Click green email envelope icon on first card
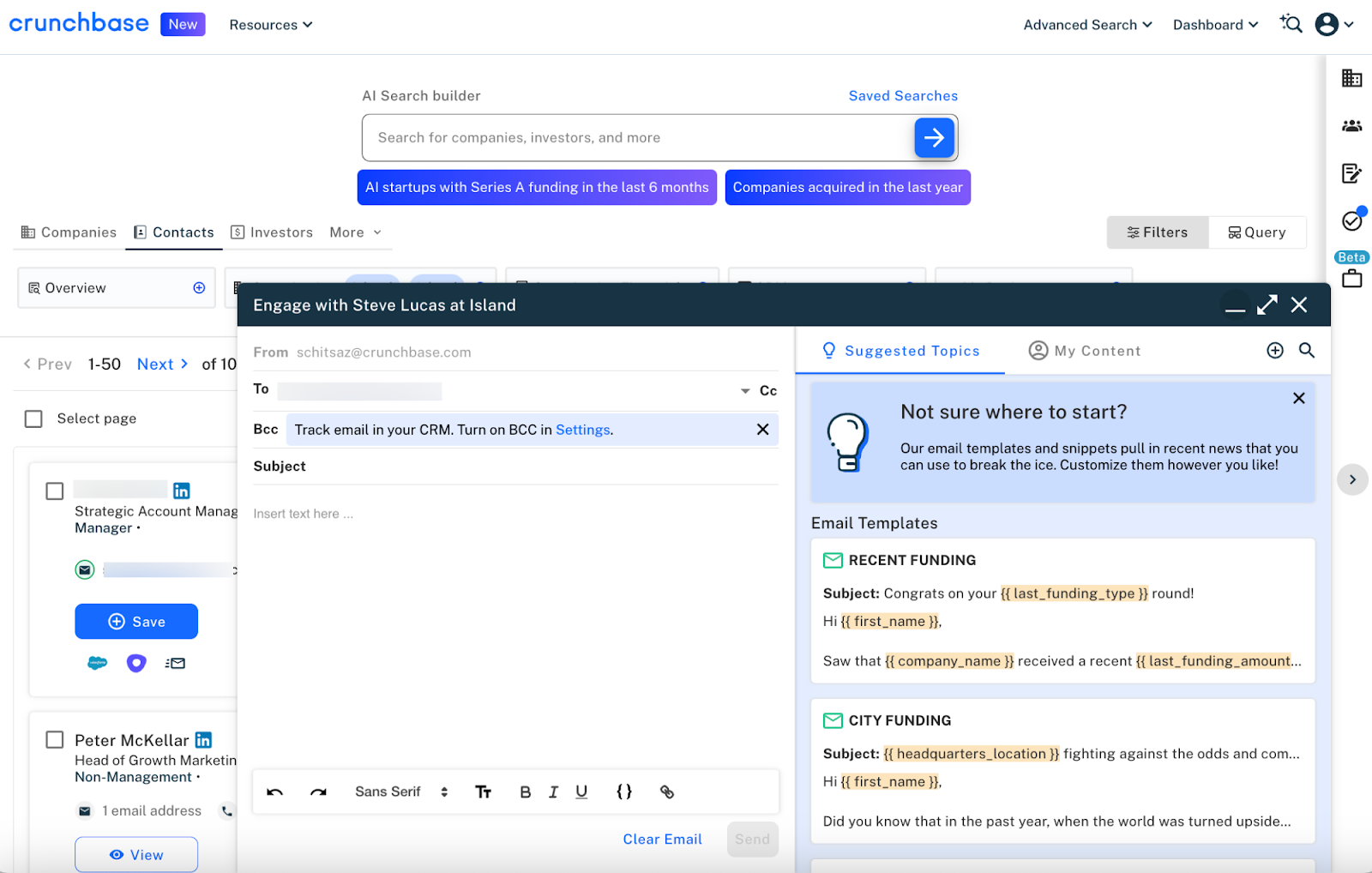The width and height of the screenshot is (1372, 873). [x=85, y=569]
